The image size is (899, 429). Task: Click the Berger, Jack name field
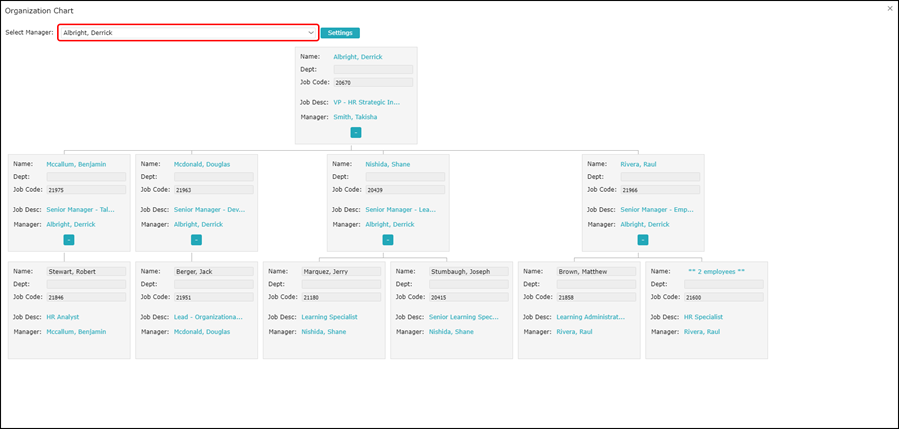coord(213,271)
